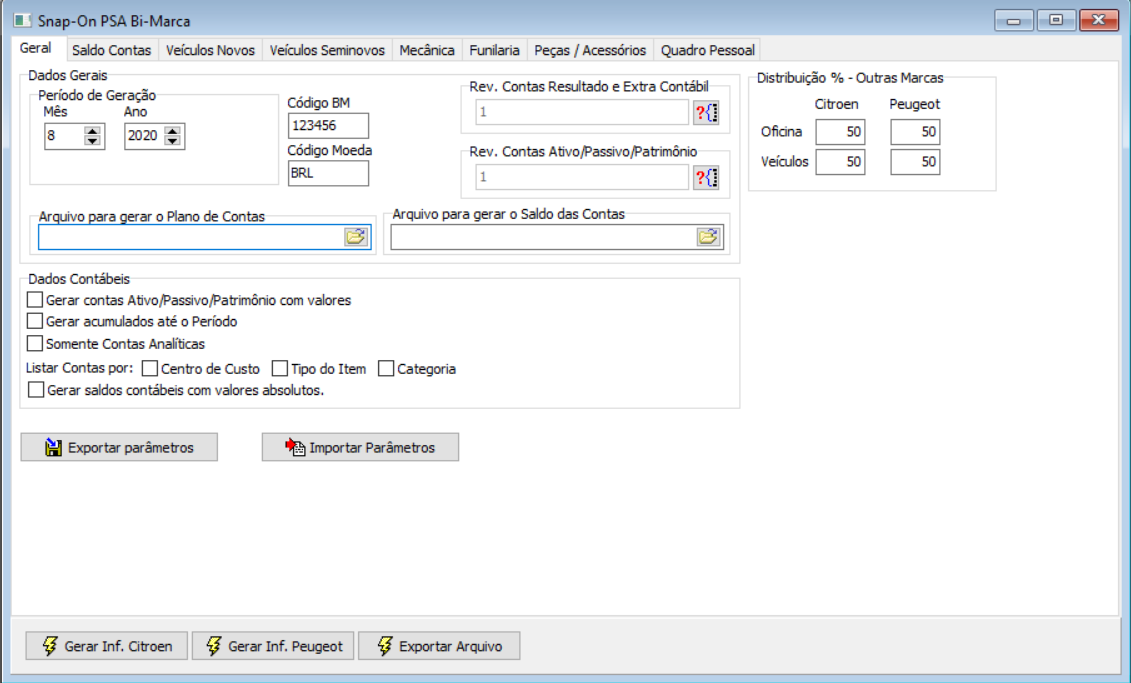Open the Veículos Novos tab

click(x=210, y=50)
